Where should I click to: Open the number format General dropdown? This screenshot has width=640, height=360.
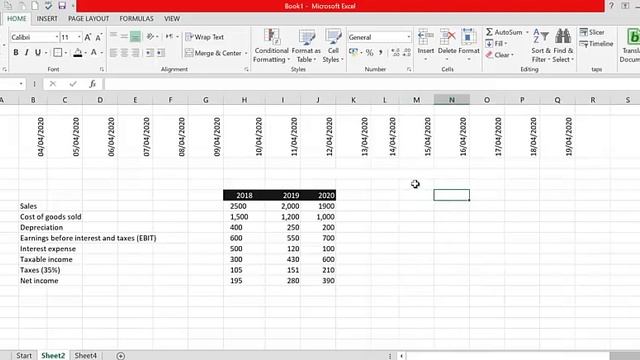408,37
